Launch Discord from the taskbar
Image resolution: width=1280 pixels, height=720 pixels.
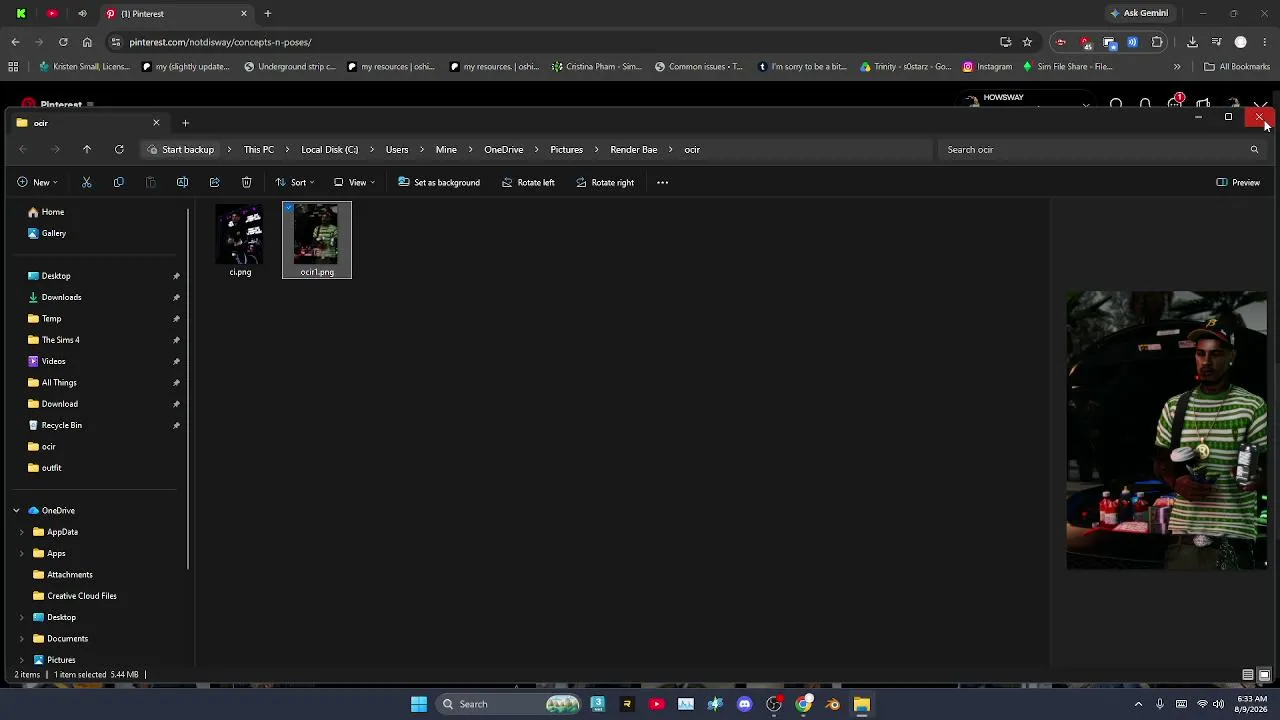tap(744, 704)
